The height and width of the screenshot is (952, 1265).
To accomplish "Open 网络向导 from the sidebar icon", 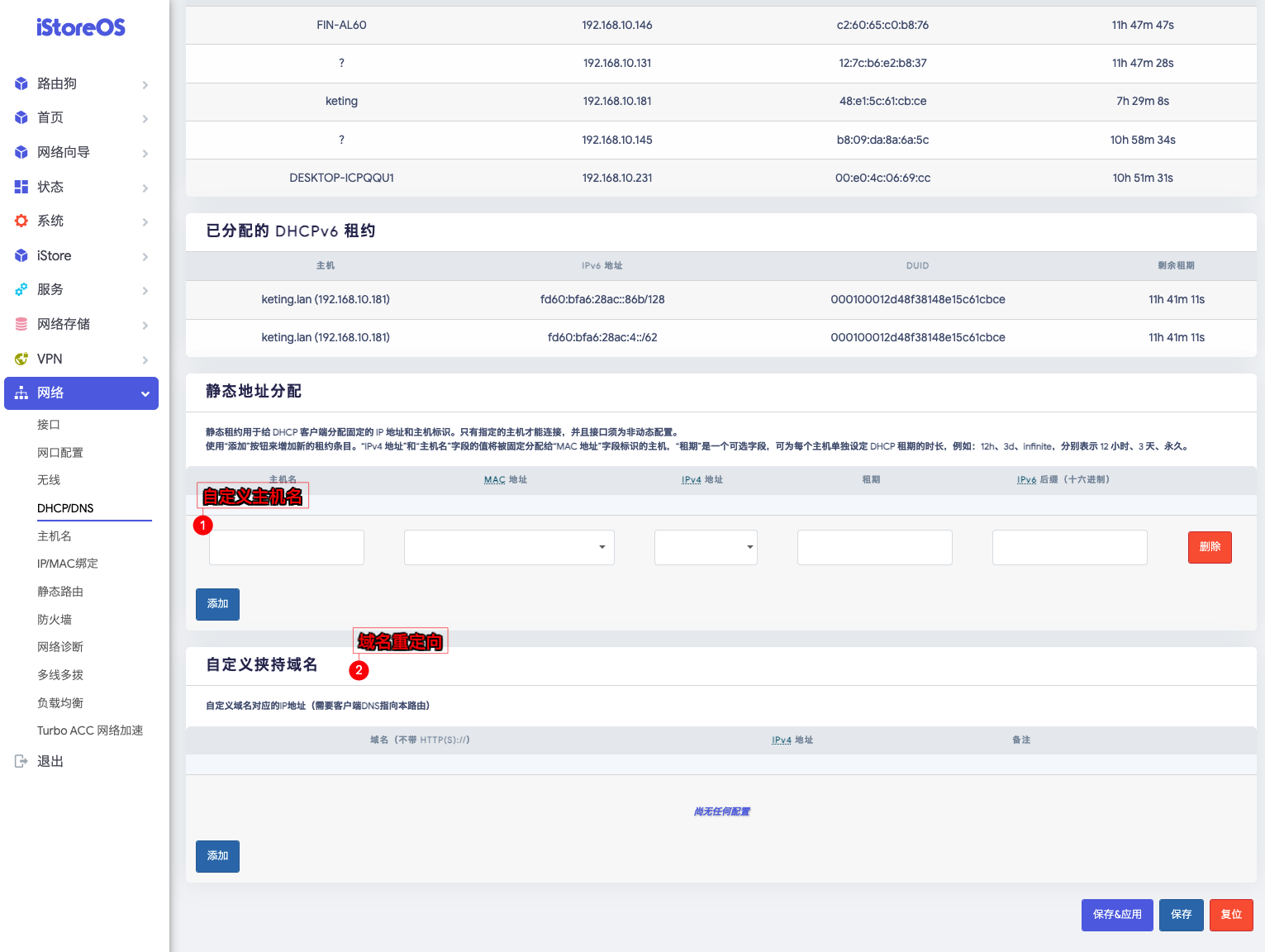I will (21, 152).
